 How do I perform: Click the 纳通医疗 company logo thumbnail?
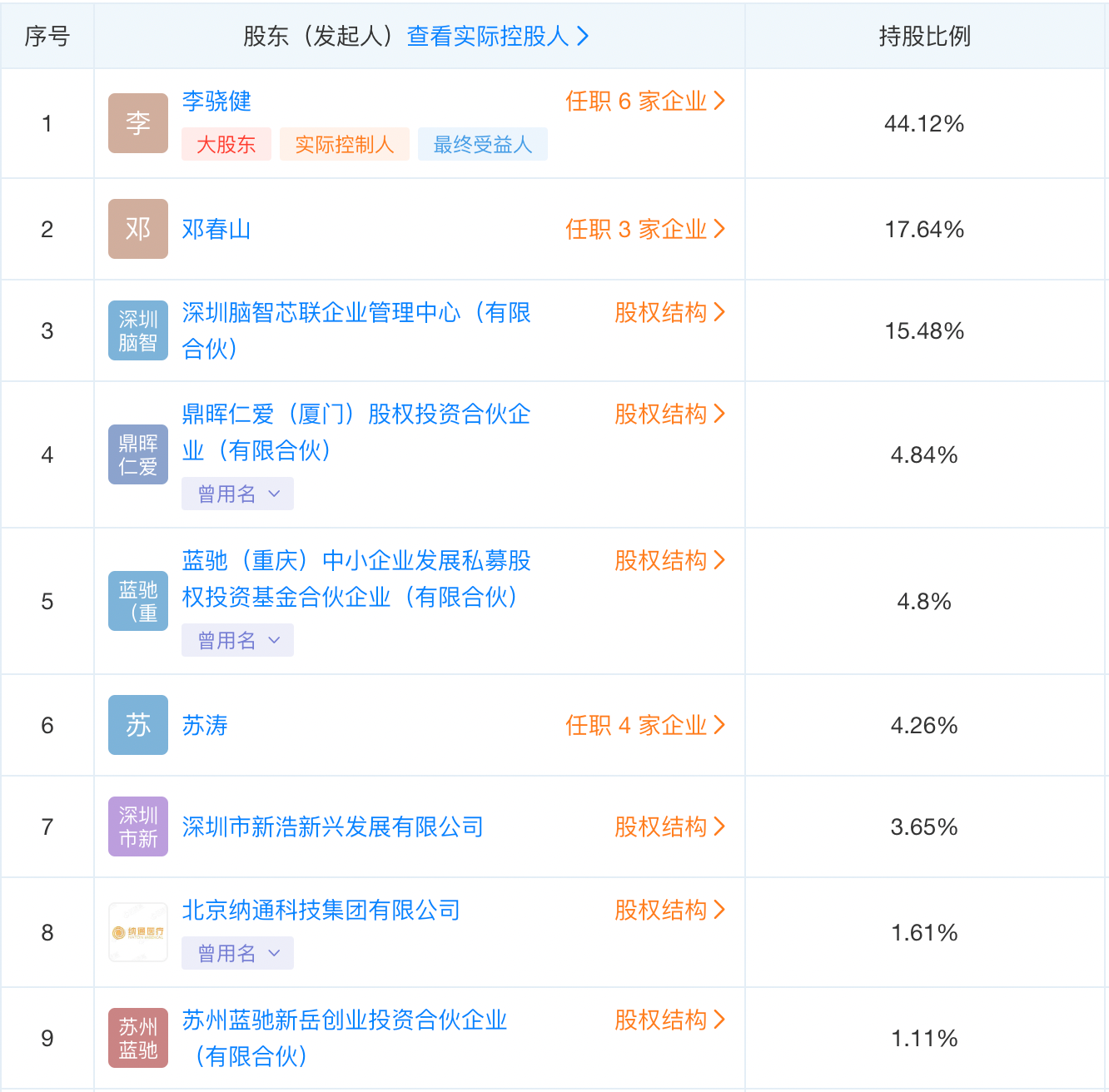(x=138, y=932)
